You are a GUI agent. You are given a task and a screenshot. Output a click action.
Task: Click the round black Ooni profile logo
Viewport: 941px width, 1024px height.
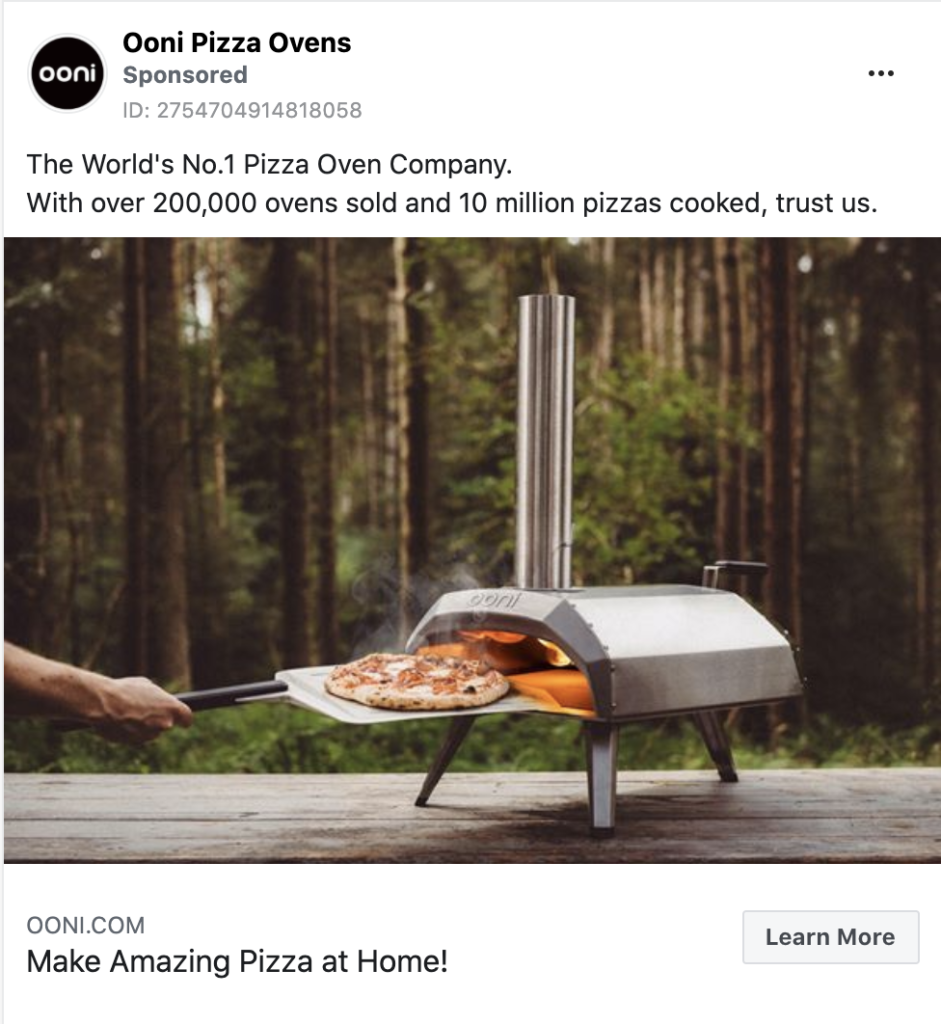(68, 73)
